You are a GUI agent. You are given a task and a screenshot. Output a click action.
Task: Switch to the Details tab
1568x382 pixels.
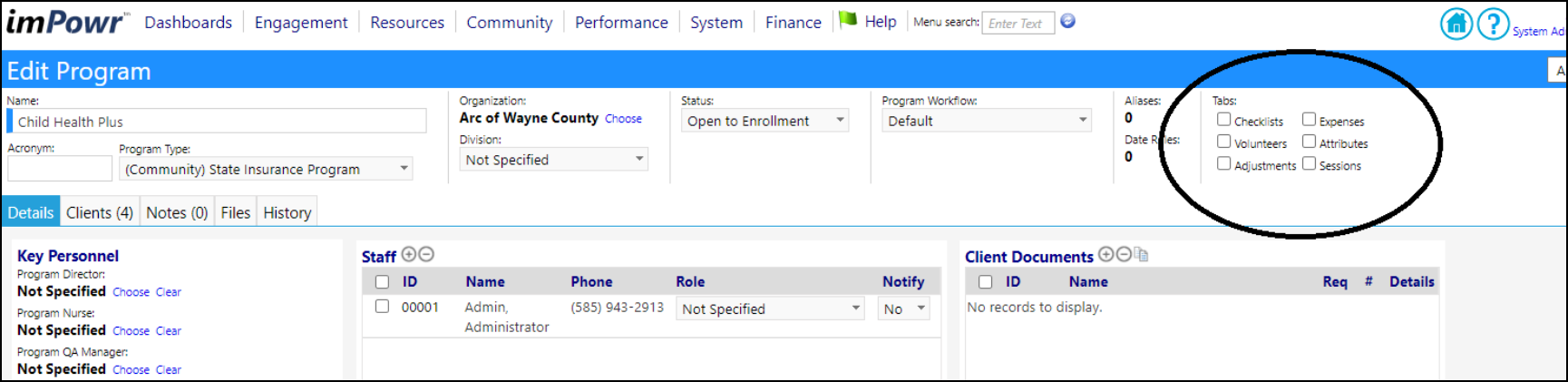tap(31, 212)
